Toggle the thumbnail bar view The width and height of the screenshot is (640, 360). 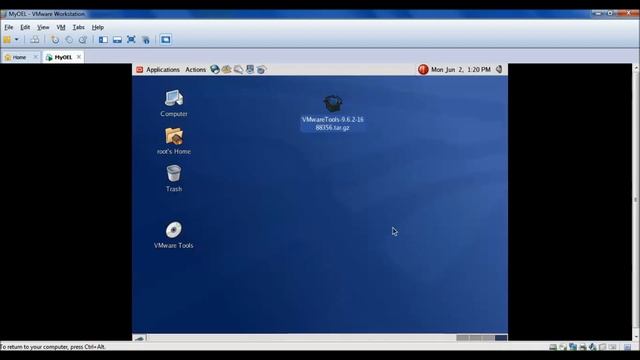pyautogui.click(x=117, y=40)
